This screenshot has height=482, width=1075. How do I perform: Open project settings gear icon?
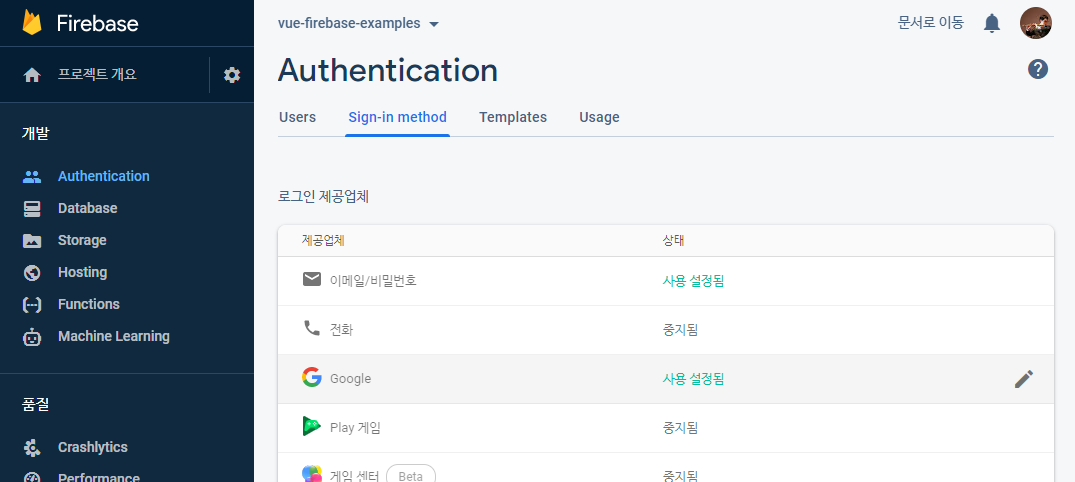[232, 75]
